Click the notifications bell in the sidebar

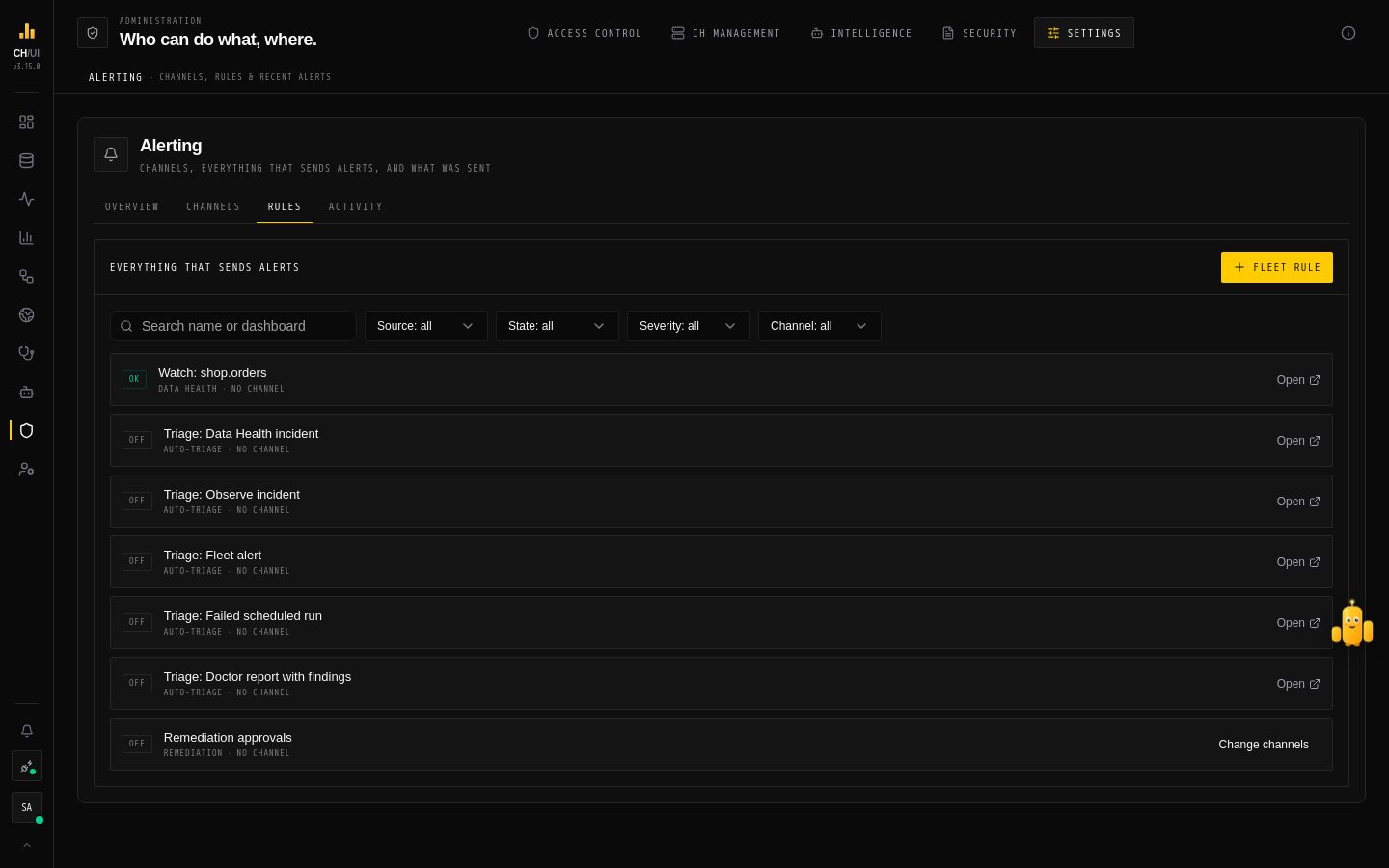click(x=27, y=731)
